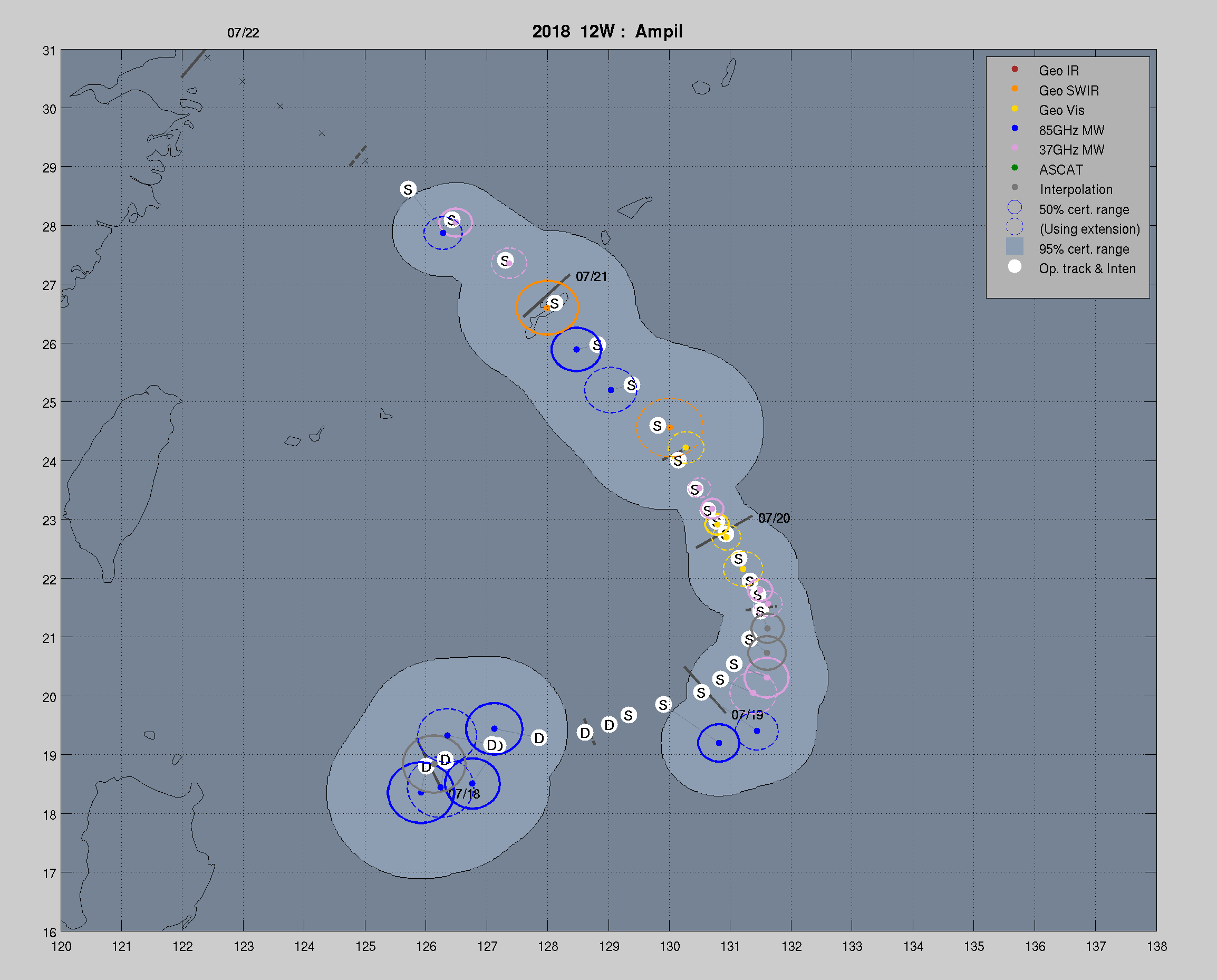Click the northernmost S track marker
Image resolution: width=1217 pixels, height=980 pixels.
pos(408,189)
